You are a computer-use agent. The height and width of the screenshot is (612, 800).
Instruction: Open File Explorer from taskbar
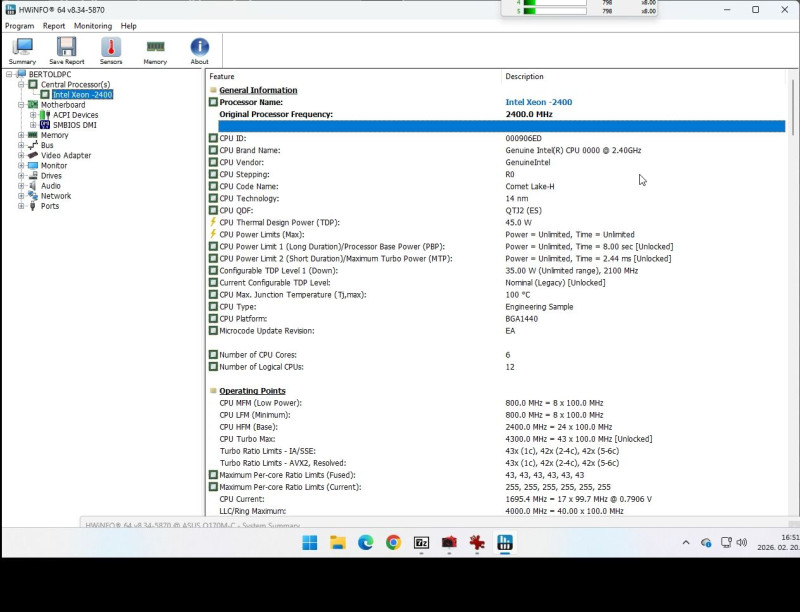[338, 543]
